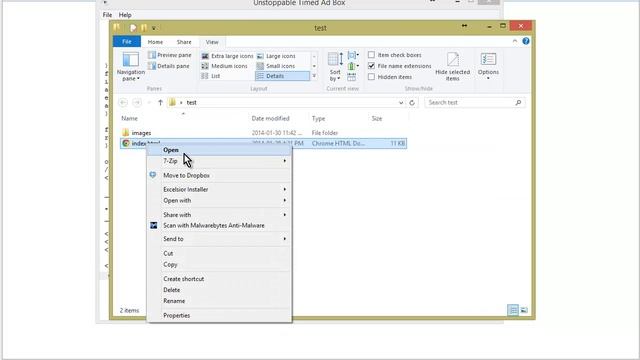Click Hide selected items
Screen dimensions: 640x360
point(452,67)
